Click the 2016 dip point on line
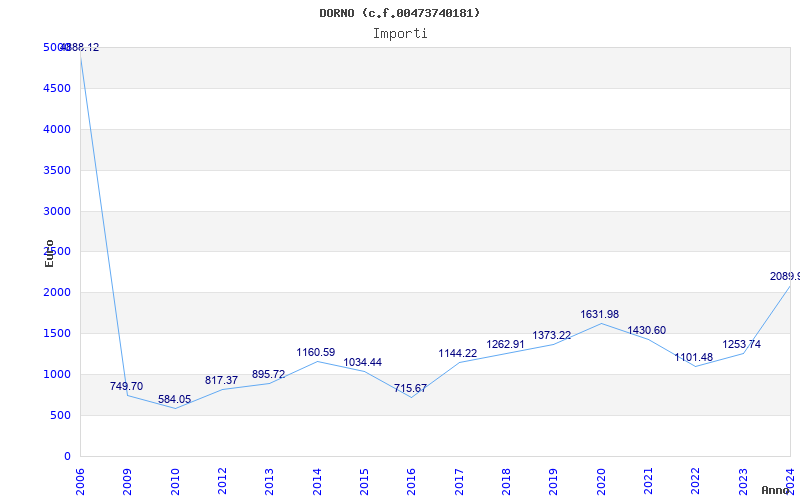This screenshot has width=800, height=500. click(x=411, y=397)
